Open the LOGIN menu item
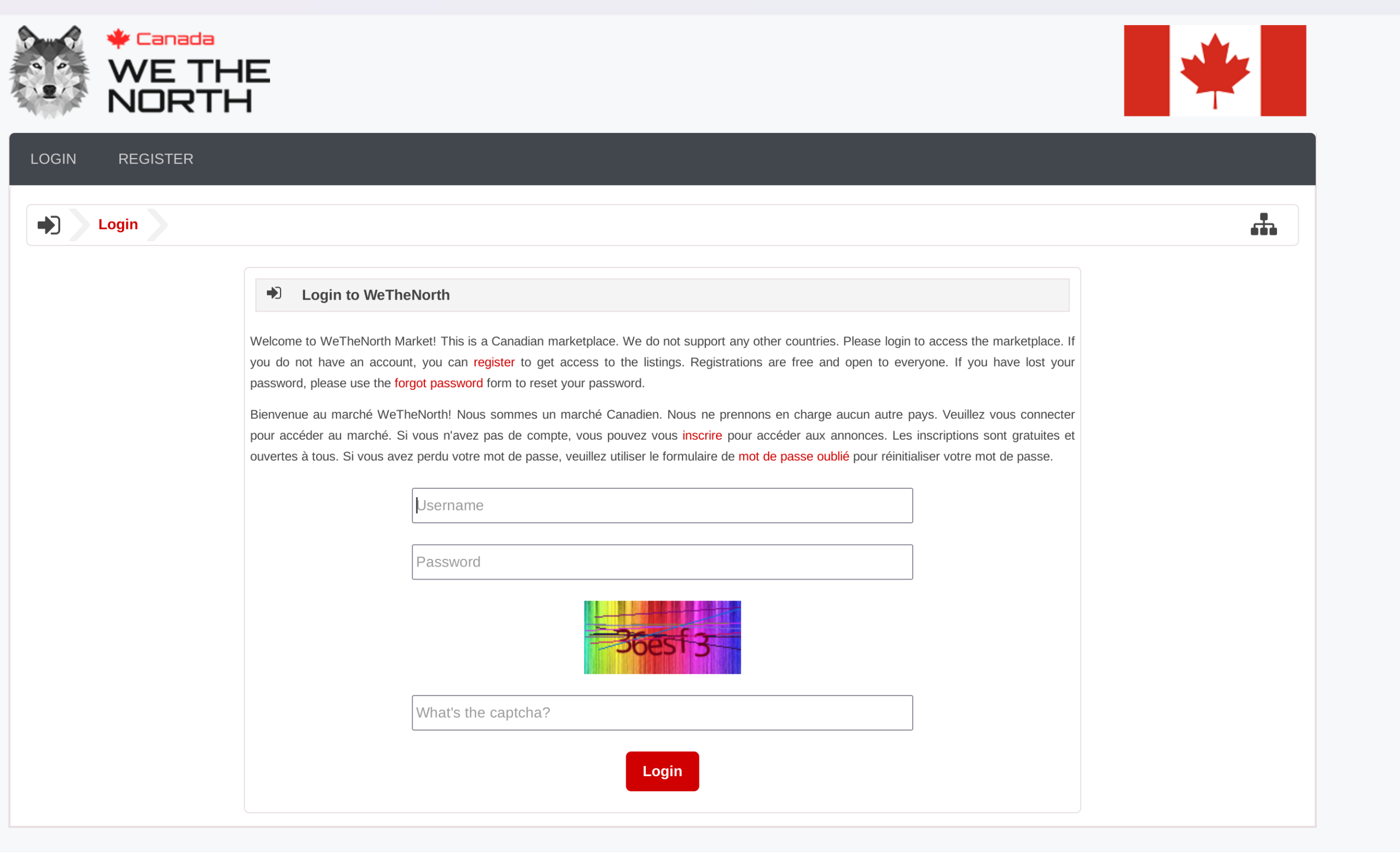Screen dimensions: 1400x852 click(54, 159)
